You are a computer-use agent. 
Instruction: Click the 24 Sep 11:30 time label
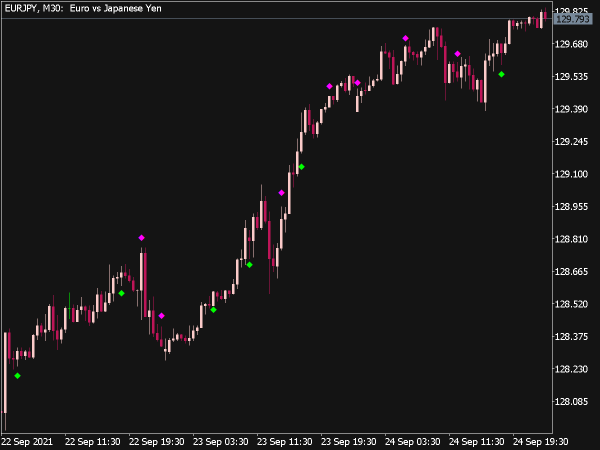pyautogui.click(x=476, y=442)
